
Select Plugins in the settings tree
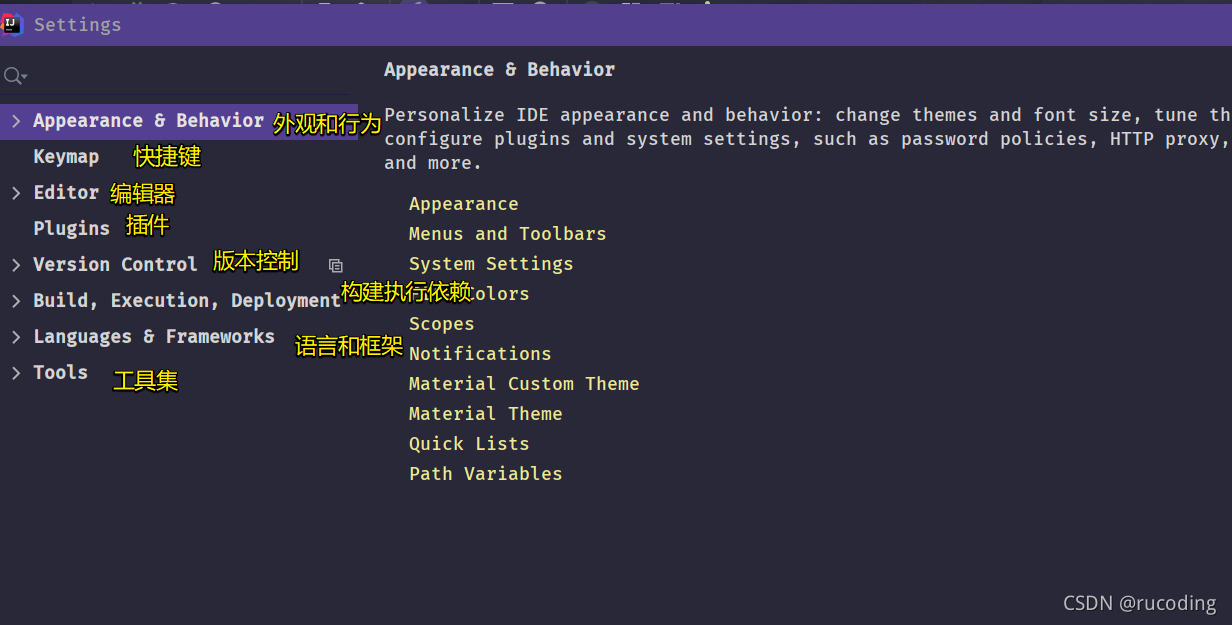pos(71,229)
